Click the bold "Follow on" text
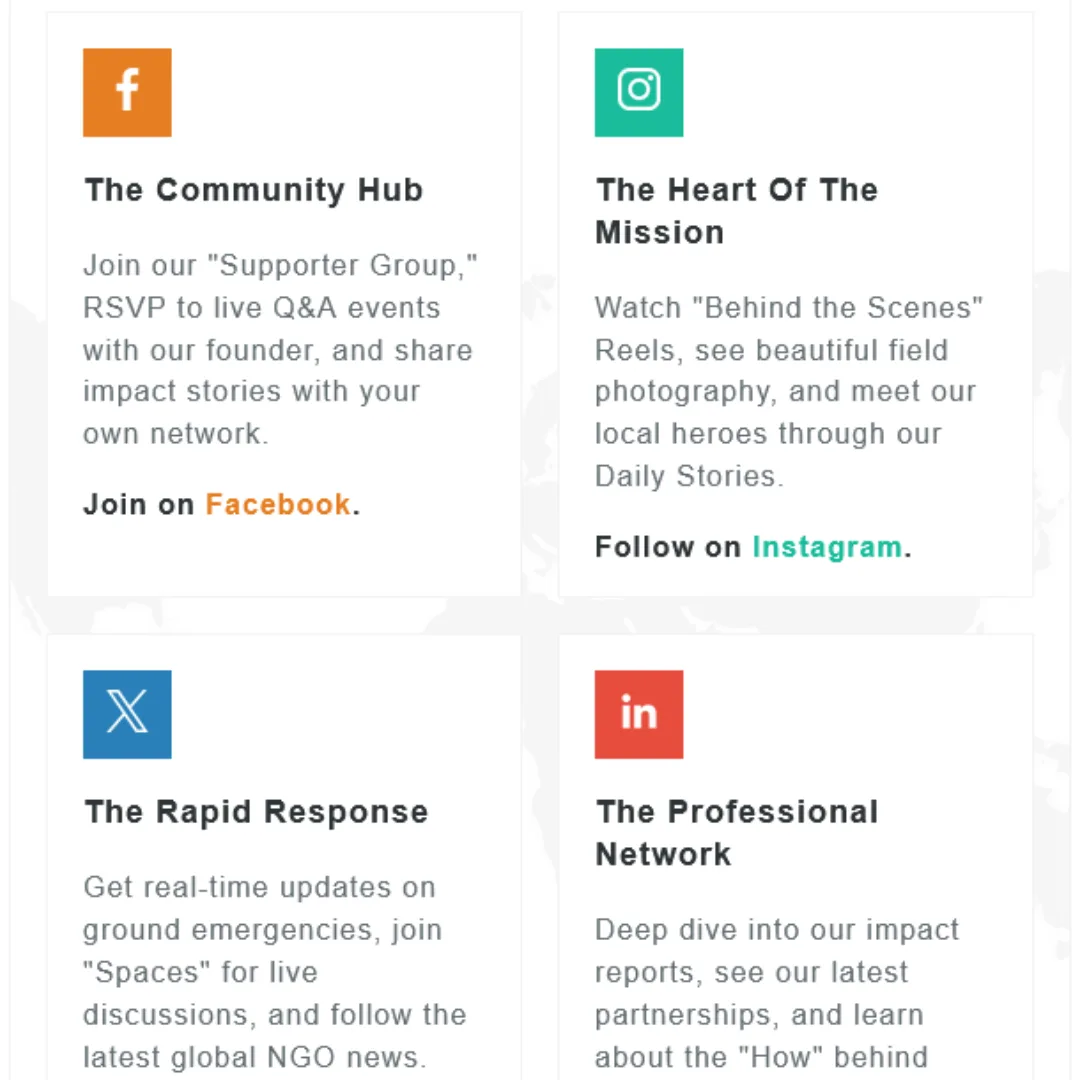This screenshot has width=1080, height=1080. pos(667,547)
